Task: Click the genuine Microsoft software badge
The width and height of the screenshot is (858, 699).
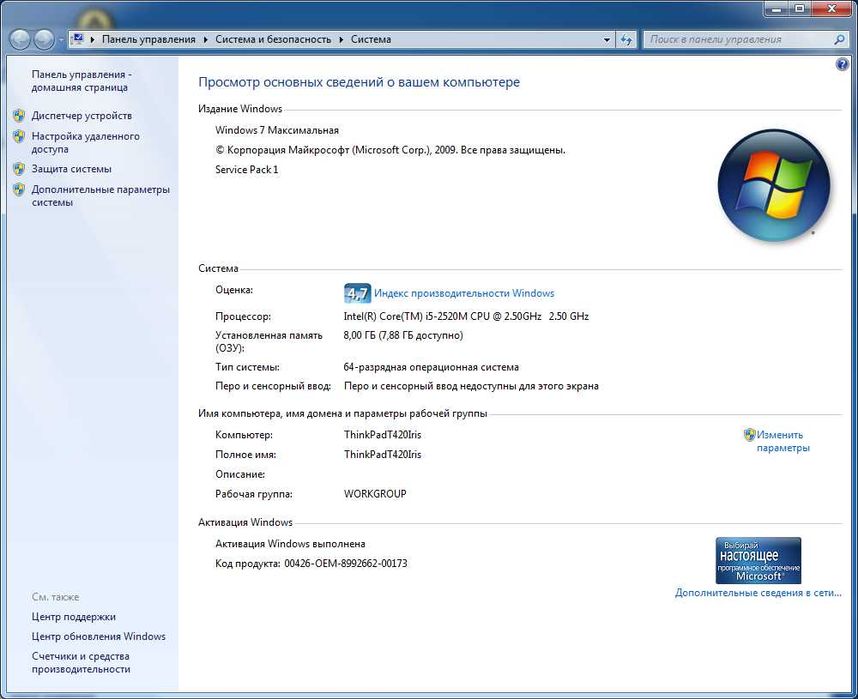Action: 758,561
